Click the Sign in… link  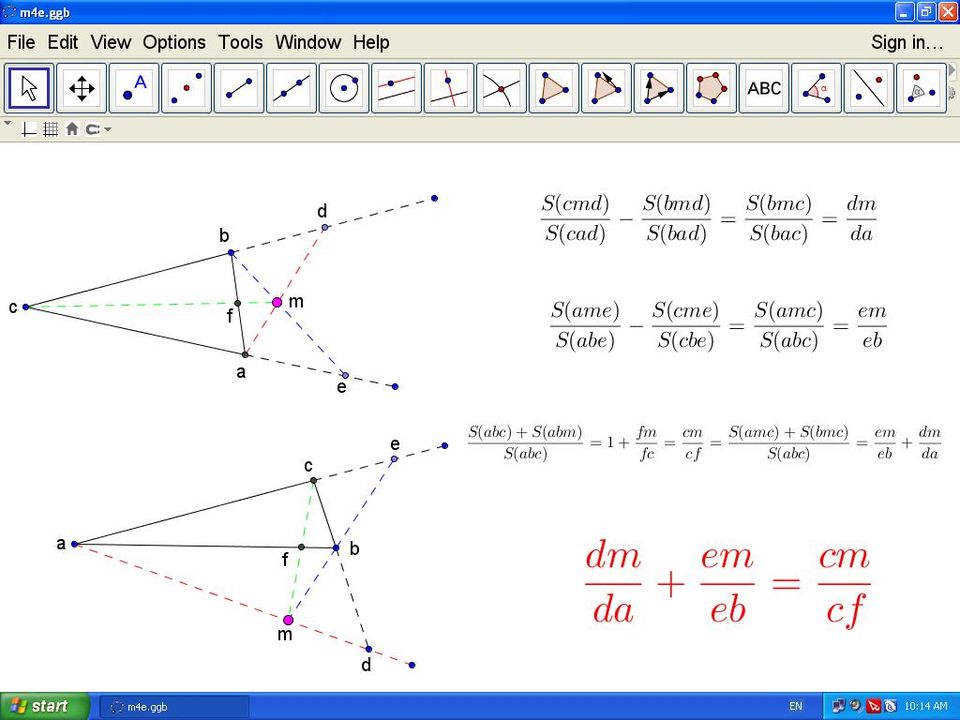point(907,42)
